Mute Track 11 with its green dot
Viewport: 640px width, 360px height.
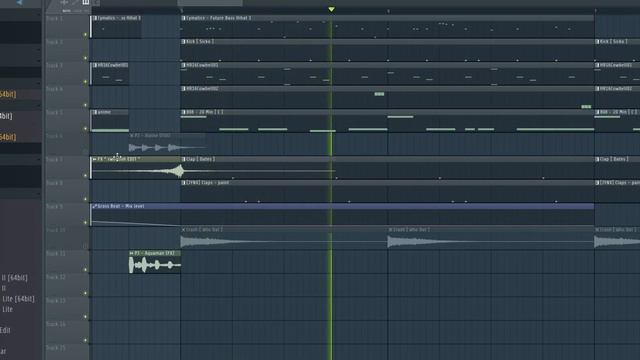coord(85,270)
